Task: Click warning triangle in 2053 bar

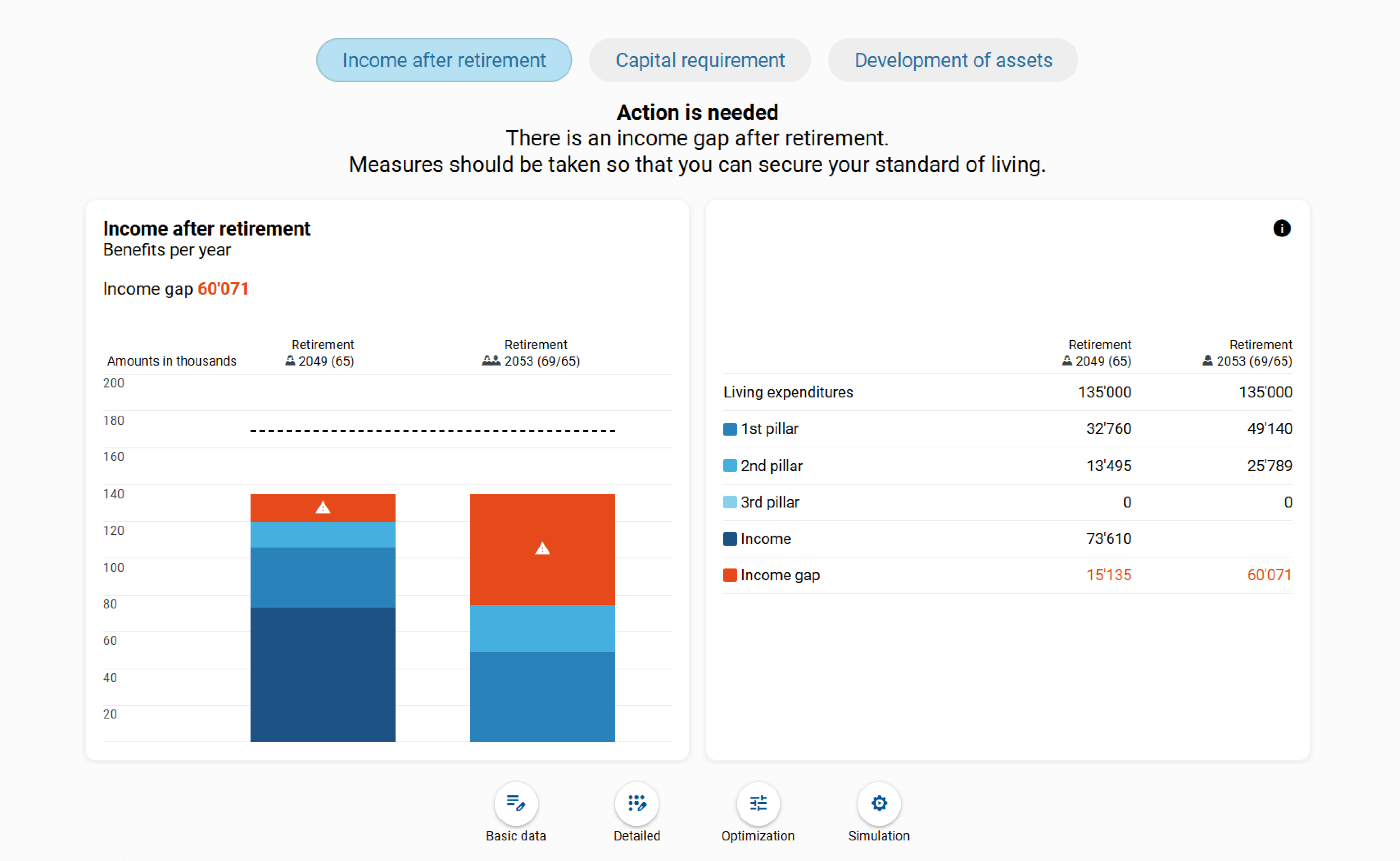Action: pyautogui.click(x=542, y=548)
